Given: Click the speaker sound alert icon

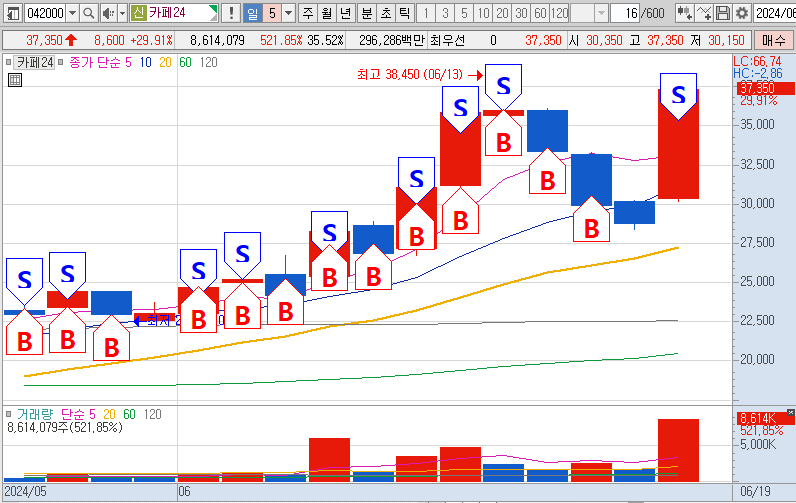Looking at the screenshot, I should (x=108, y=13).
